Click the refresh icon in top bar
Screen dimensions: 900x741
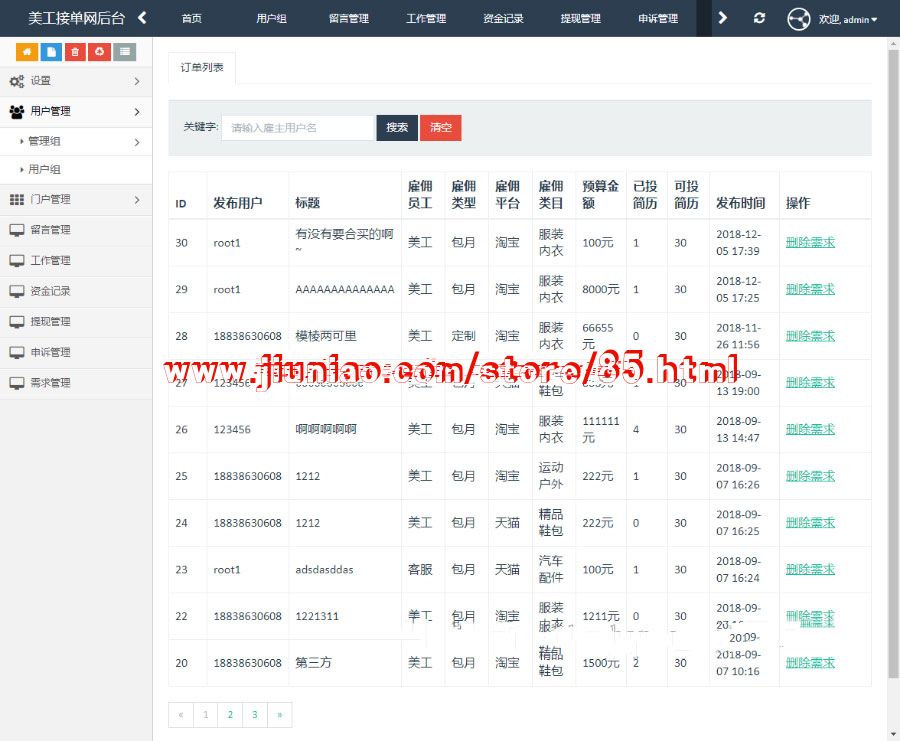point(759,18)
